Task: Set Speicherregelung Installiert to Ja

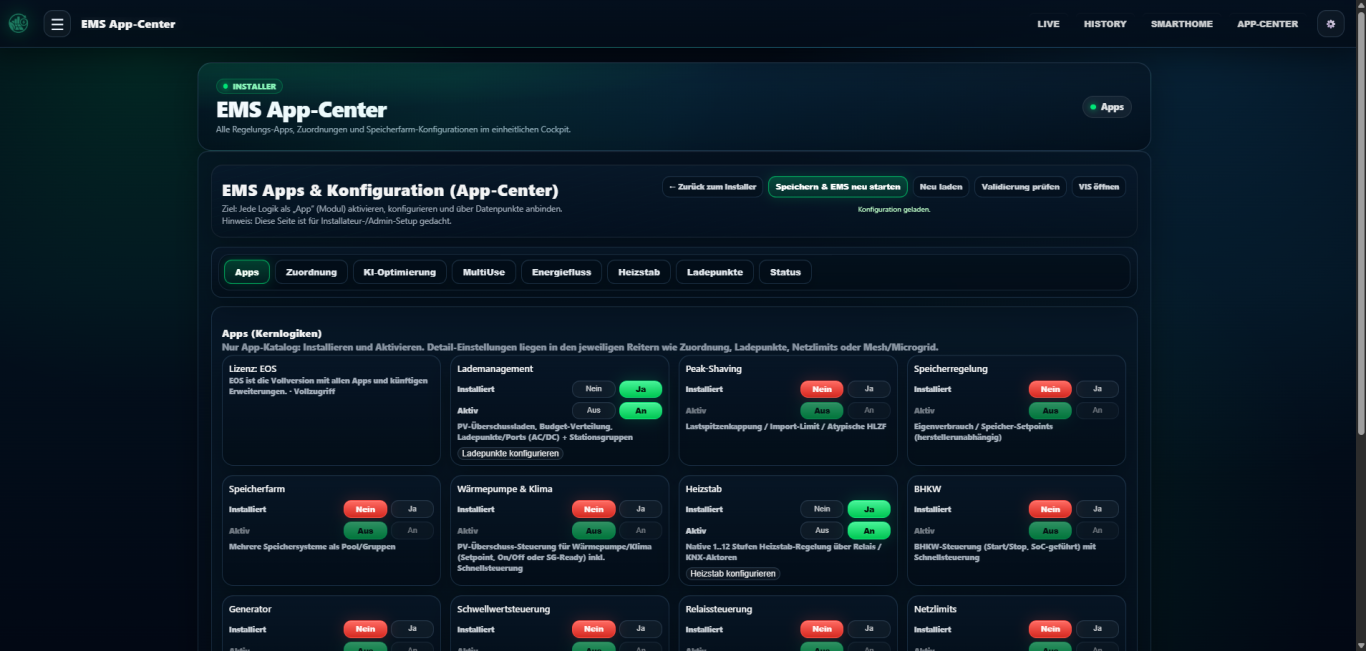Action: point(1097,389)
